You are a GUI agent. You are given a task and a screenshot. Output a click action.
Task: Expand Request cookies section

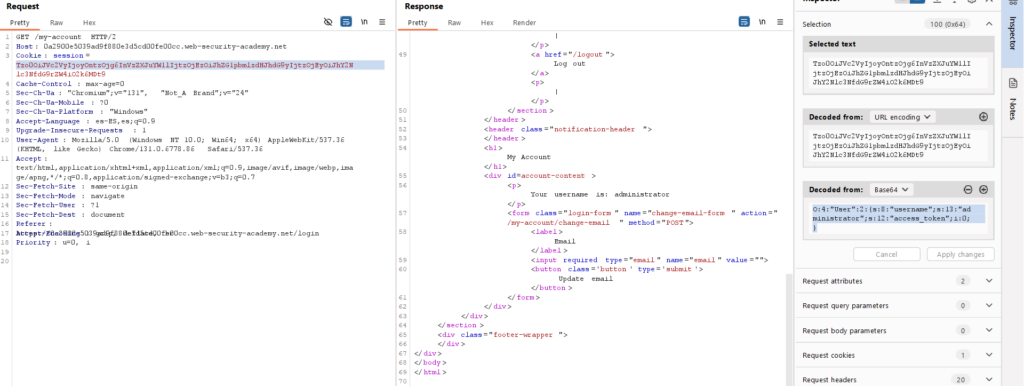[989, 355]
